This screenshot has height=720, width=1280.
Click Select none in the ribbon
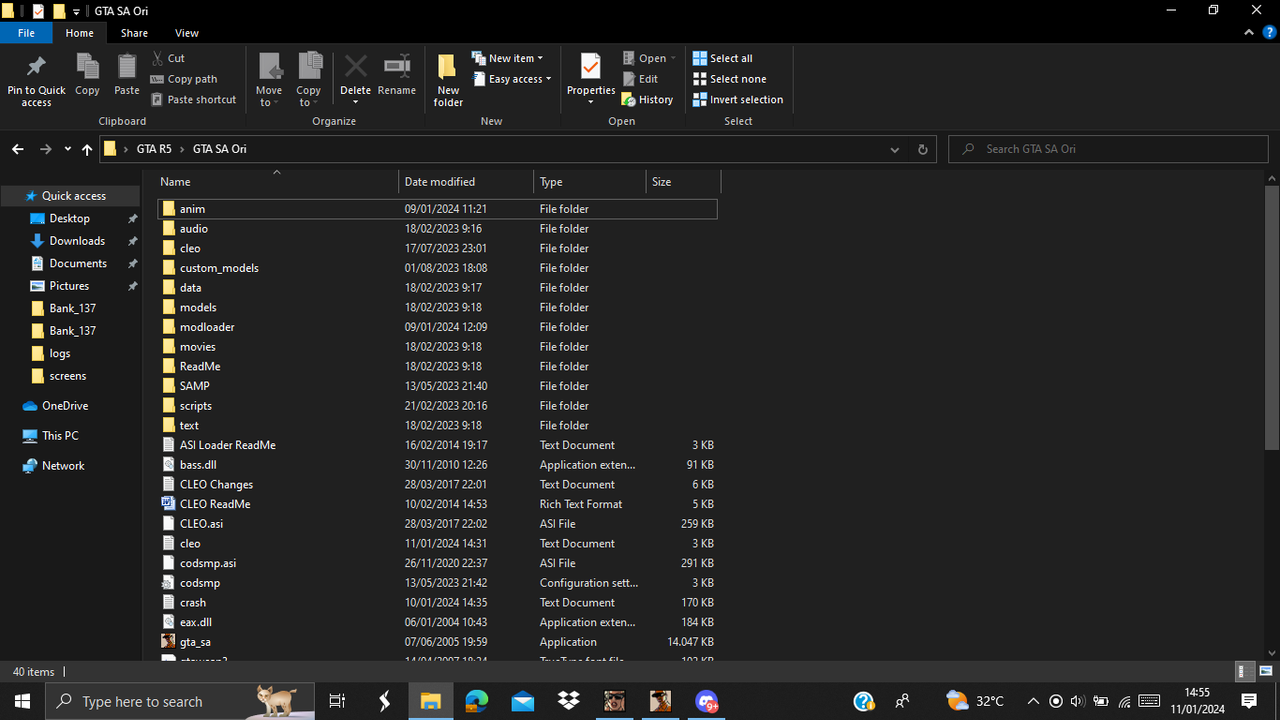pyautogui.click(x=730, y=79)
